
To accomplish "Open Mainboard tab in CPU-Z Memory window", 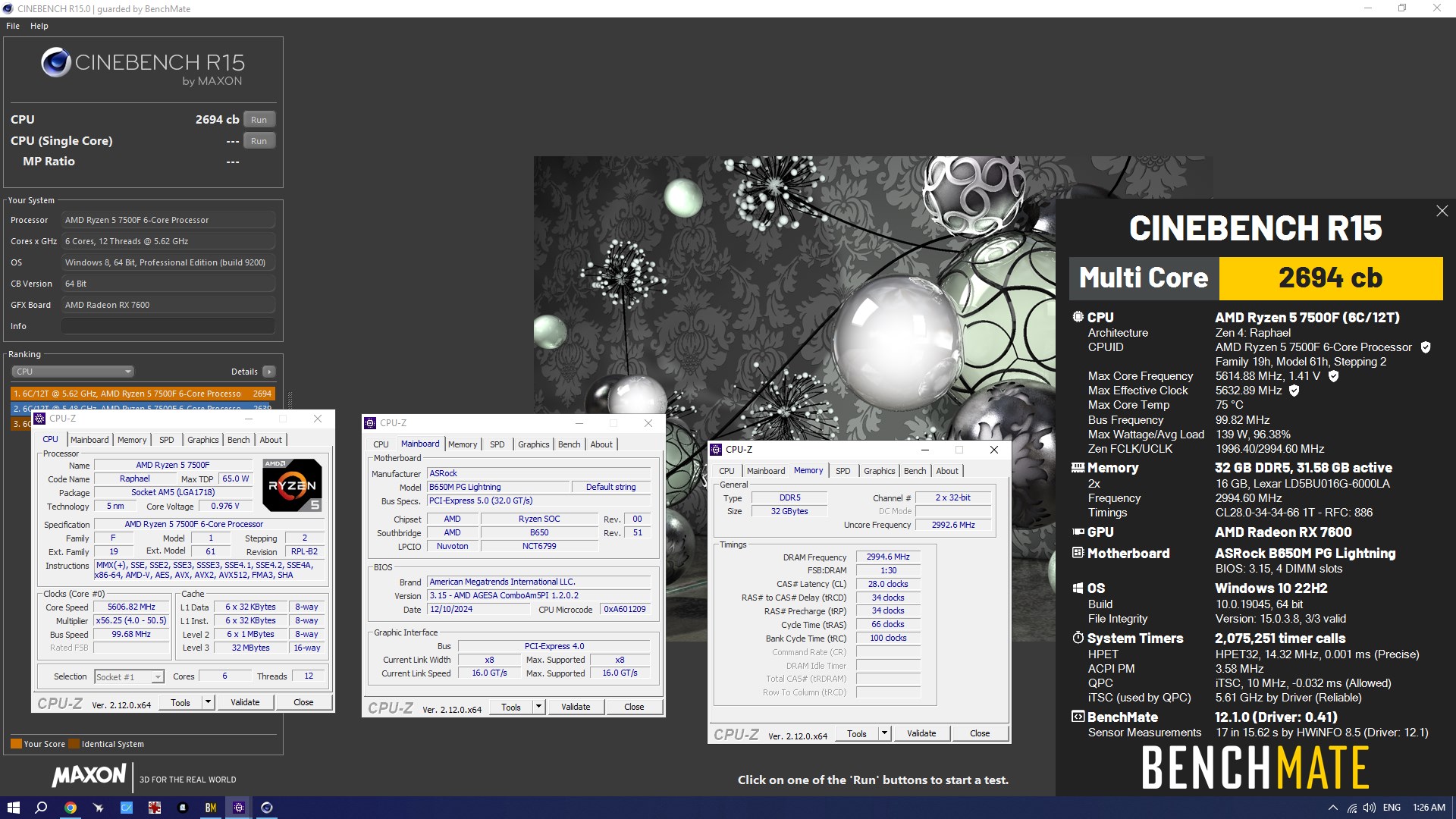I will [766, 471].
